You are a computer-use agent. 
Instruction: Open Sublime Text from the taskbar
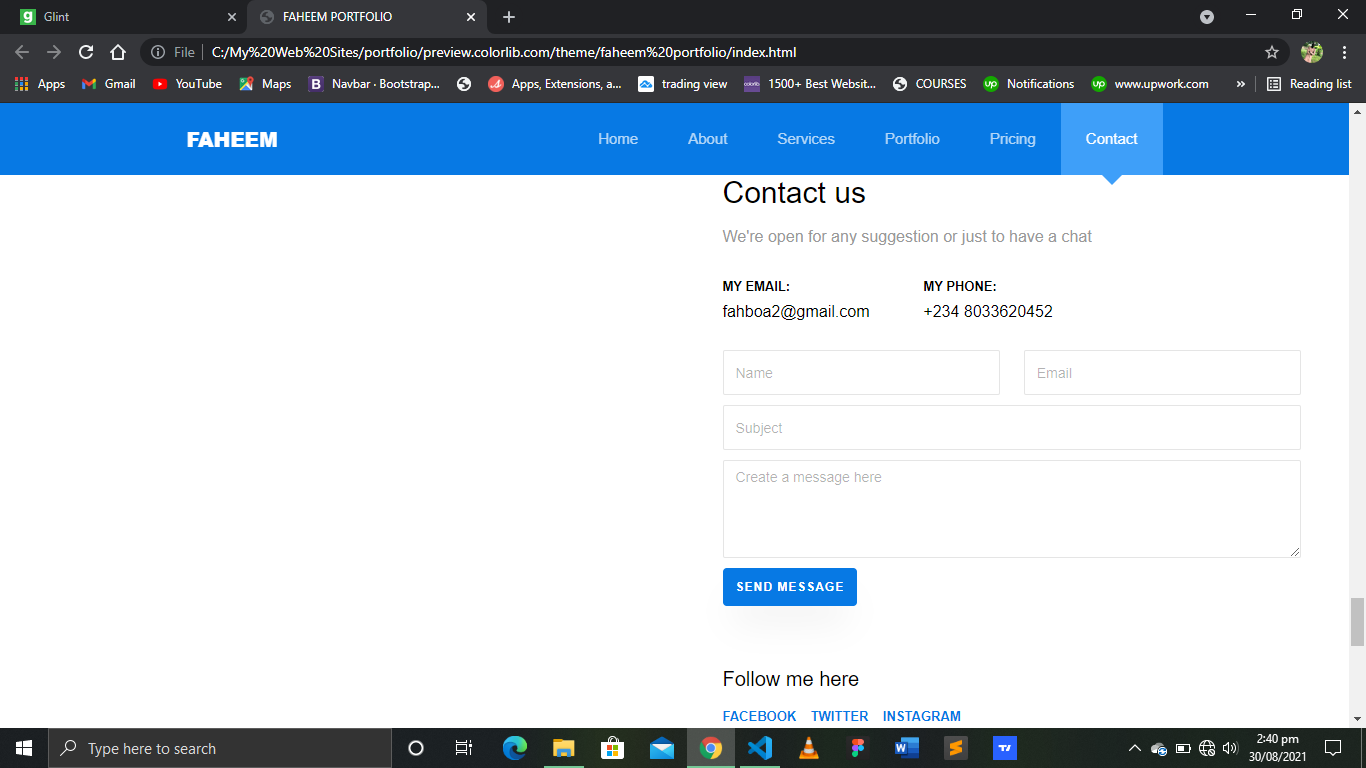click(x=956, y=748)
